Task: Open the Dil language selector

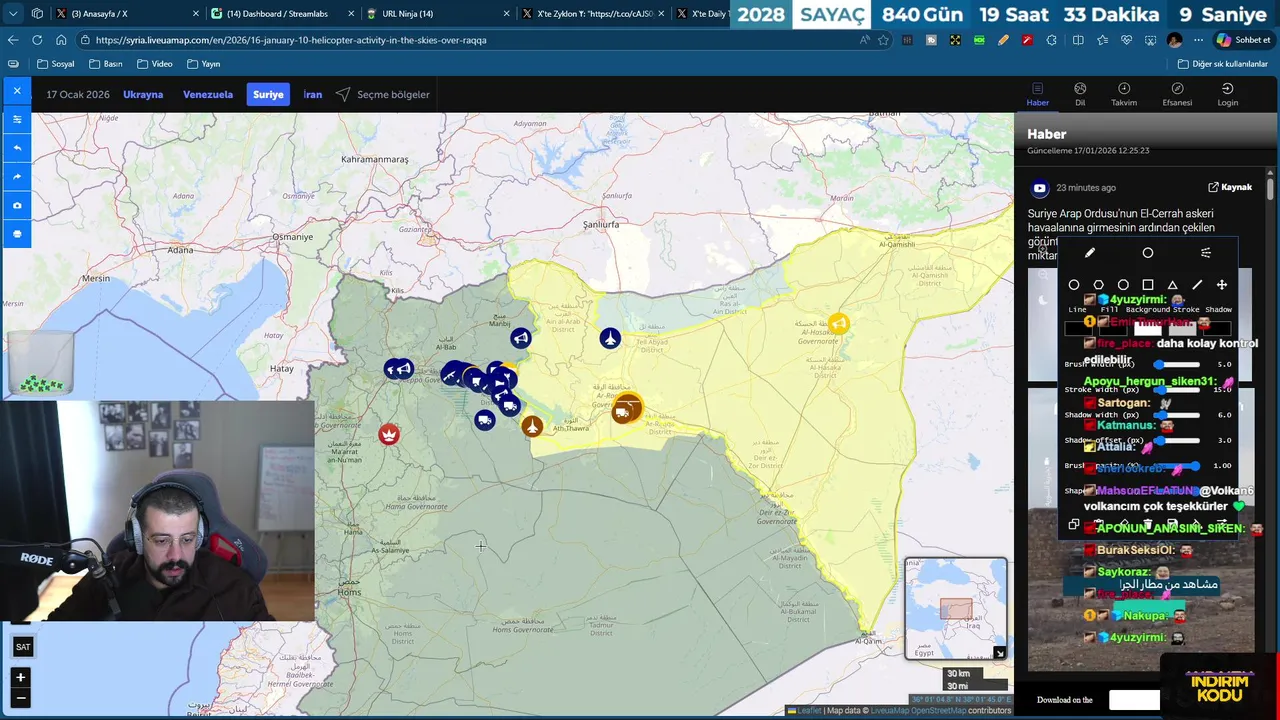Action: (x=1080, y=94)
